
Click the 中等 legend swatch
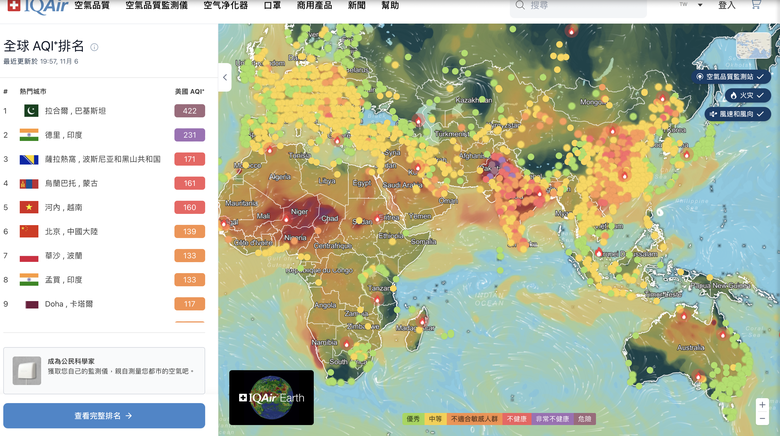[435, 419]
